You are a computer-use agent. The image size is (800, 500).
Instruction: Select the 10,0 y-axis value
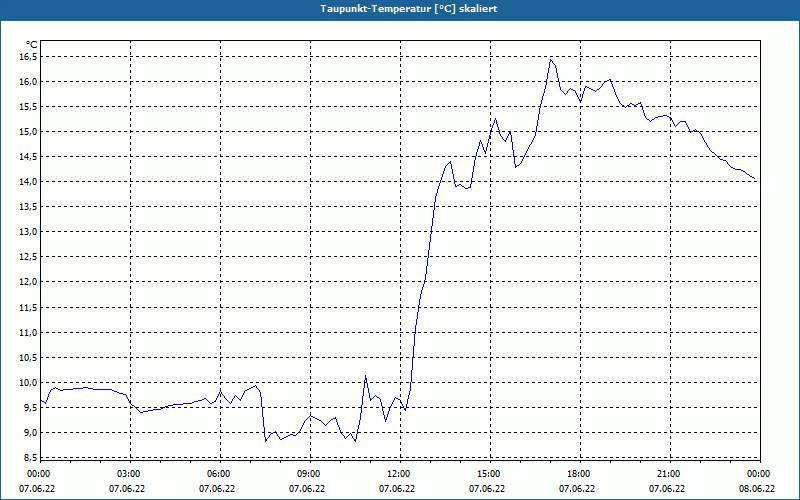(x=28, y=383)
